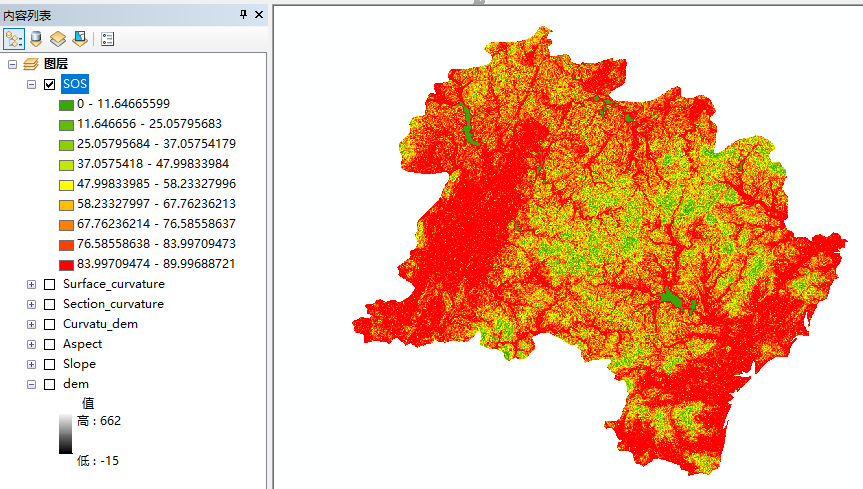This screenshot has width=863, height=489.
Task: Click the 58.23327997 - 67.76236213 class label
Action: point(156,204)
